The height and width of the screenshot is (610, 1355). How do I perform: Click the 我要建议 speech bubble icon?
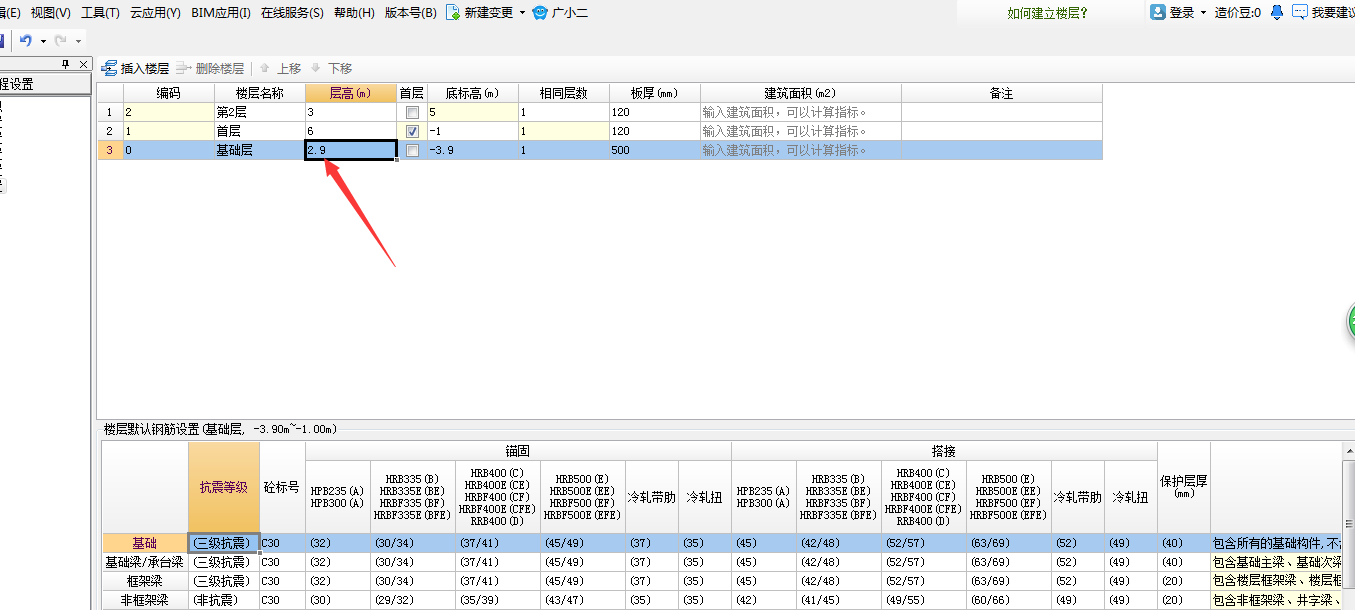click(x=1300, y=12)
